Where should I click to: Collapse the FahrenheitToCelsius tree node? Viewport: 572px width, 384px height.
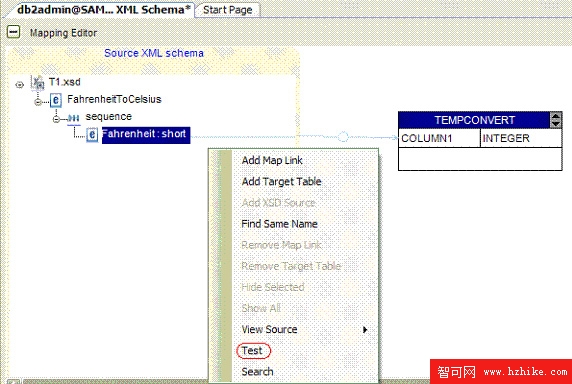coord(38,102)
